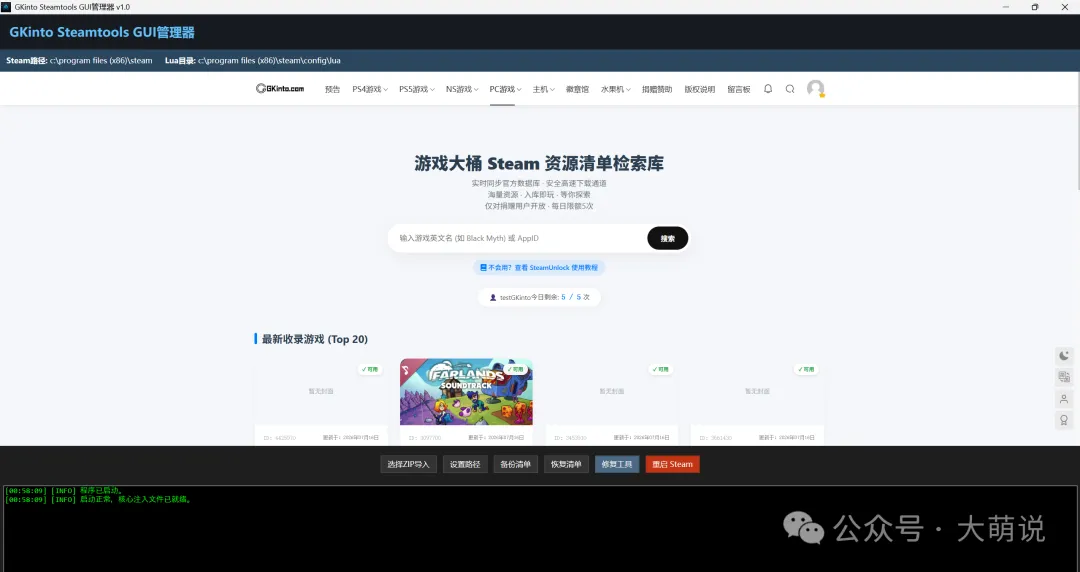The image size is (1080, 572).
Task: Click 选择ZIP导入 button
Action: (408, 464)
